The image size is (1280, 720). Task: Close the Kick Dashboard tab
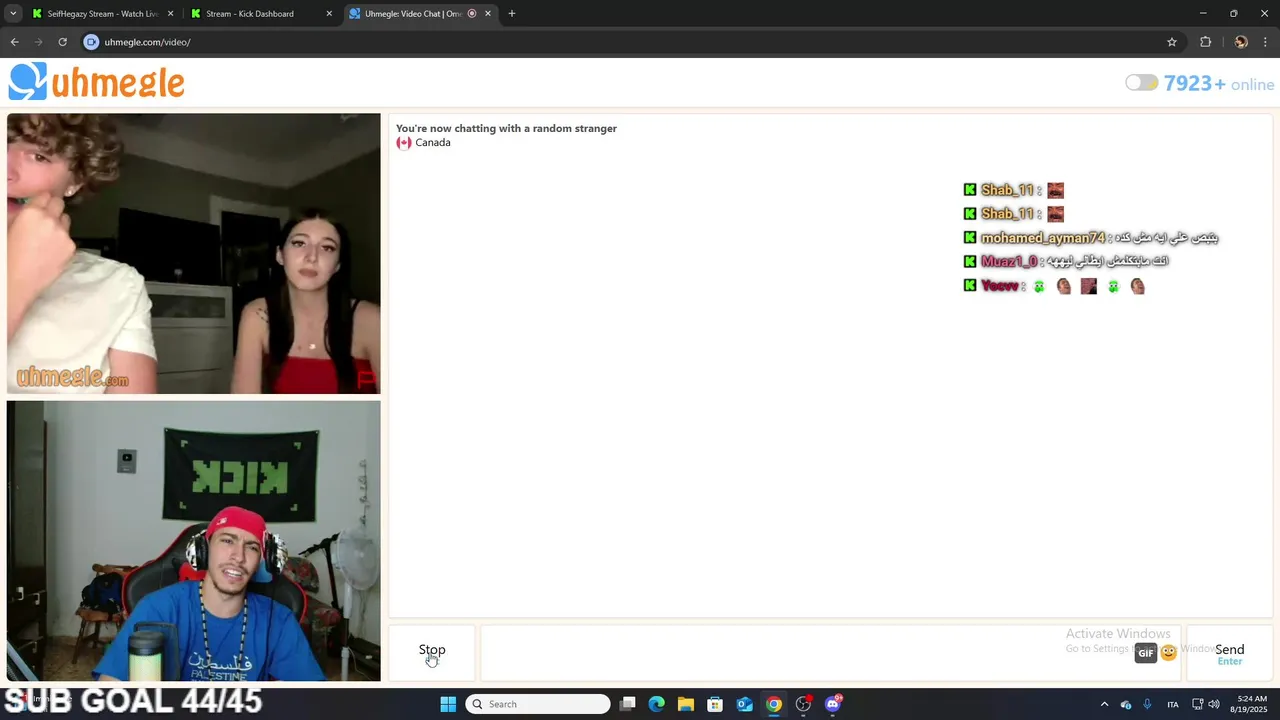coord(329,14)
